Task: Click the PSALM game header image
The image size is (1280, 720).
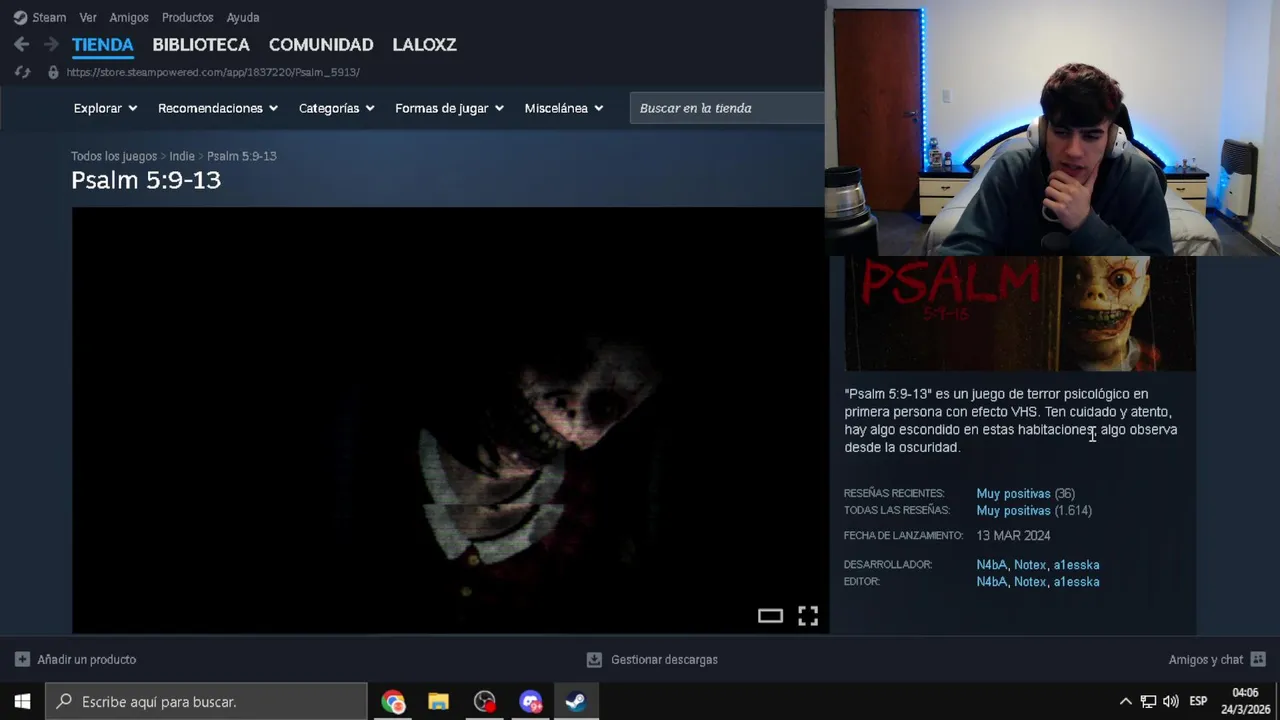Action: click(x=1020, y=313)
